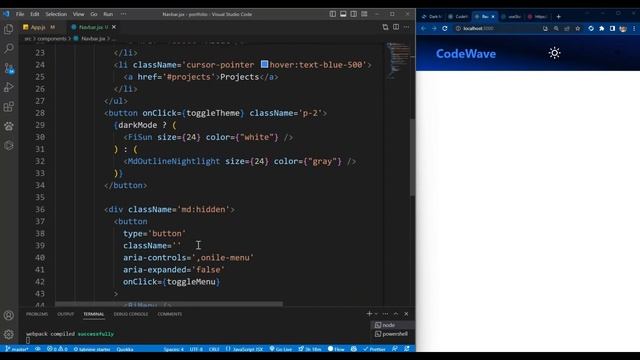640x360 pixels.
Task: Toggle the bottom panel layout icon
Action: coord(343,14)
